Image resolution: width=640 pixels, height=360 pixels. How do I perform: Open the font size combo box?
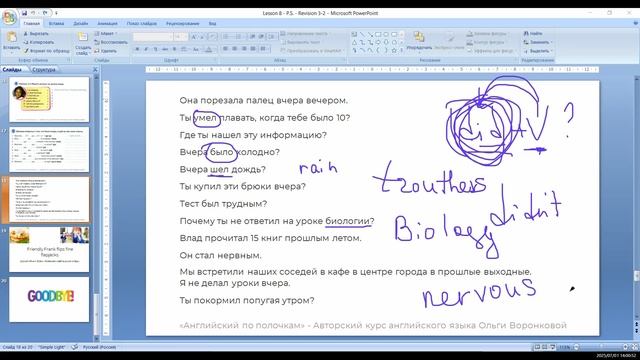(181, 37)
